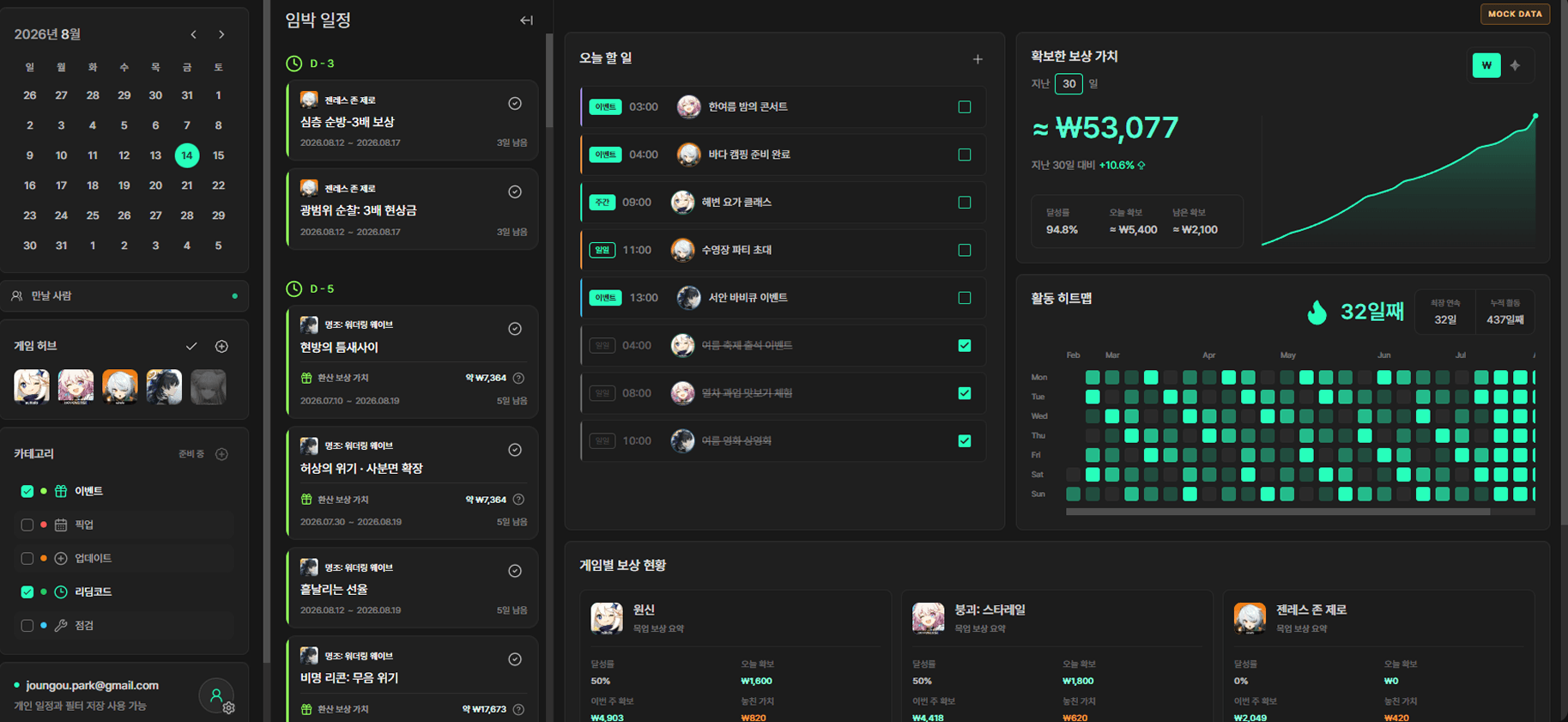Click the 점검 category checkbox

pos(27,626)
